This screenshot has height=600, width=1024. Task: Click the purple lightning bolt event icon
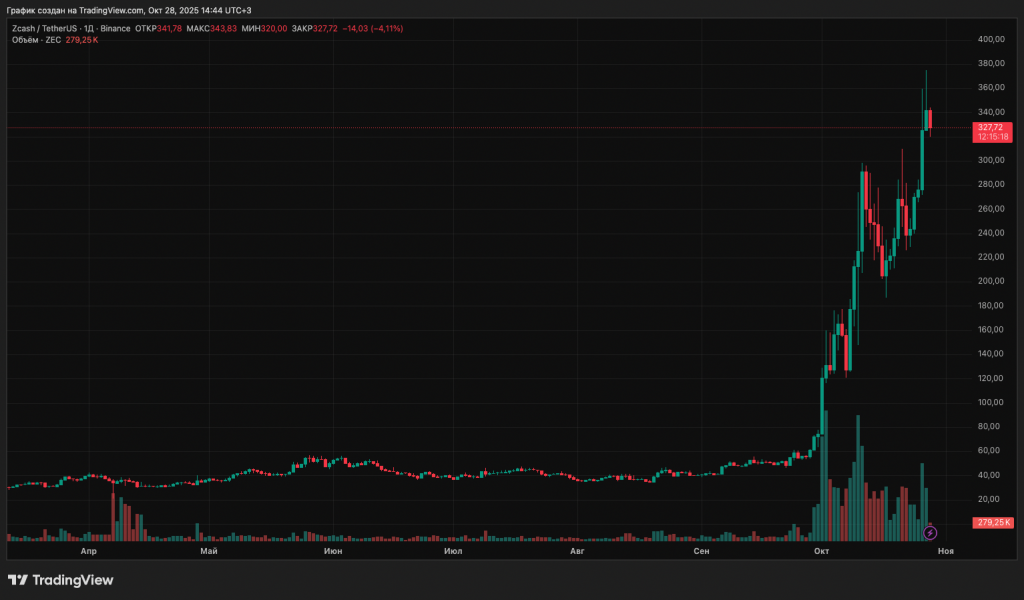(929, 533)
